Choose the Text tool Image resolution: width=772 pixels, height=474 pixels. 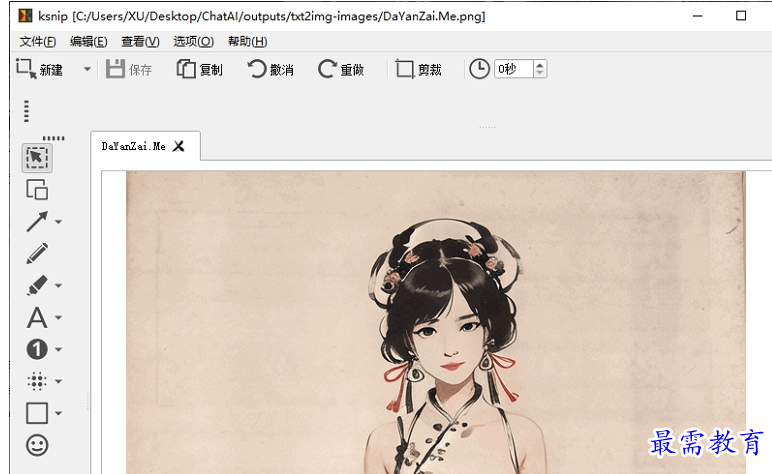point(37,317)
